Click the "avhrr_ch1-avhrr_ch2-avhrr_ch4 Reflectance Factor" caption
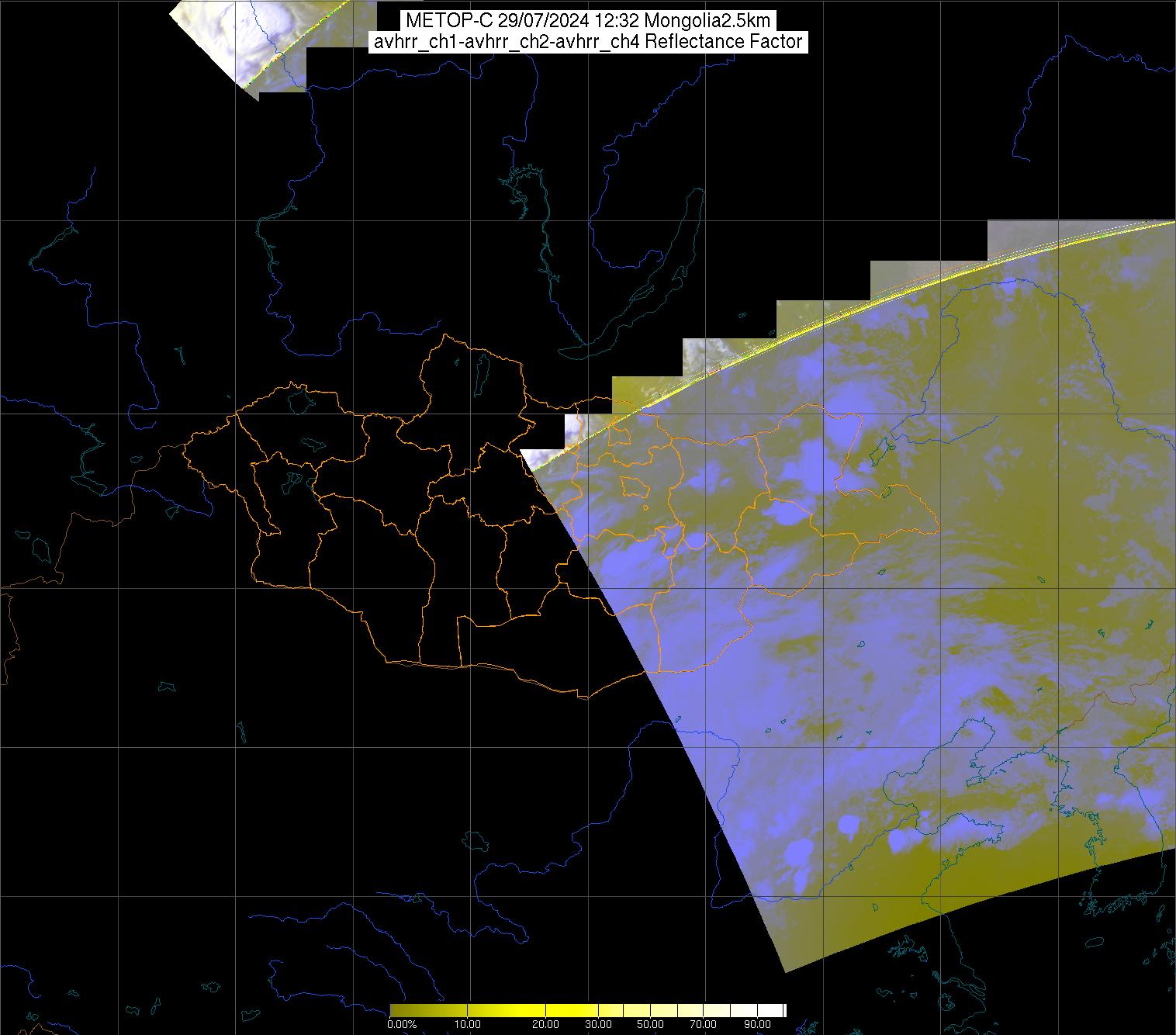This screenshot has width=1176, height=1035. 588,42
